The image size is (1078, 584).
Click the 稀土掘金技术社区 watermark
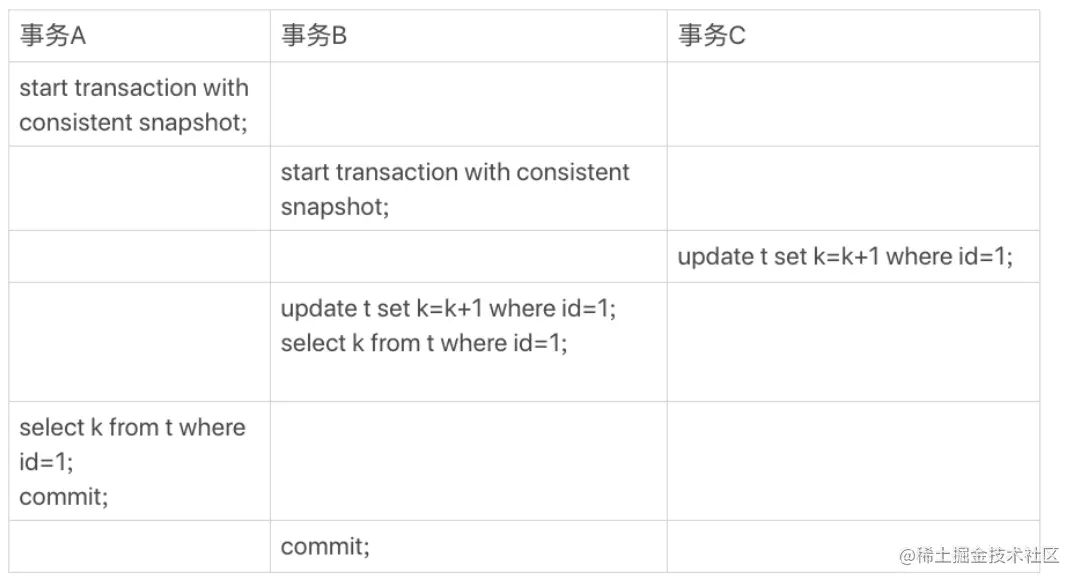[x=980, y=555]
